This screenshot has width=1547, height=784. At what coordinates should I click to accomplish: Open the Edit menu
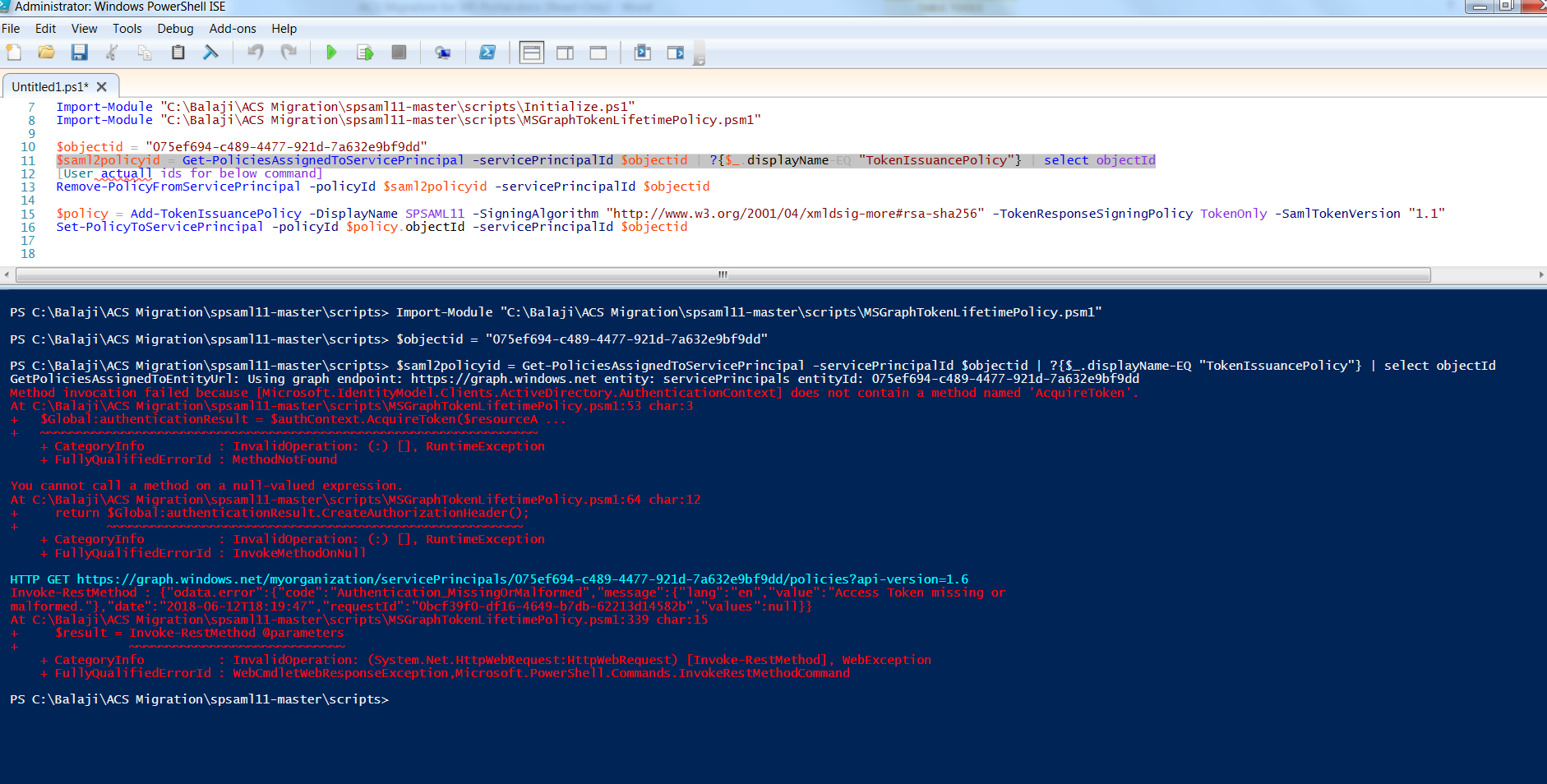coord(45,29)
